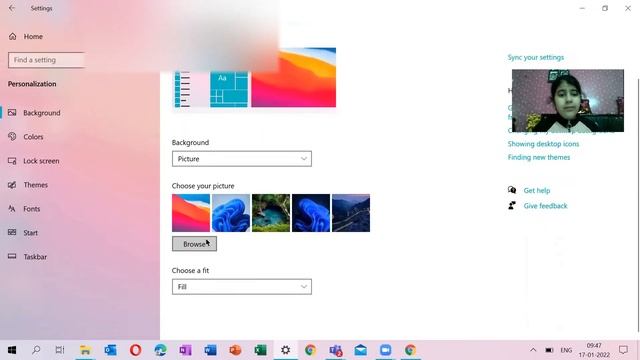This screenshot has height=360, width=640.
Task: Choose the forest lagoon picture thumbnail
Action: pos(271,213)
